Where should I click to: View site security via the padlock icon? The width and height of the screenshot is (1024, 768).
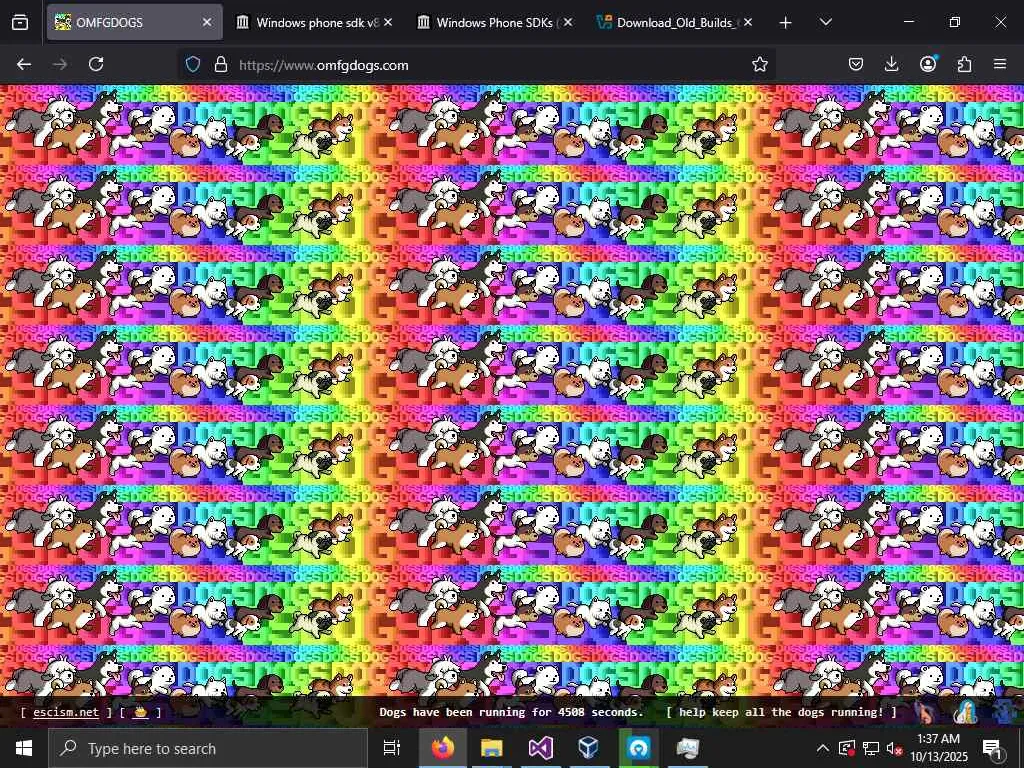click(221, 64)
